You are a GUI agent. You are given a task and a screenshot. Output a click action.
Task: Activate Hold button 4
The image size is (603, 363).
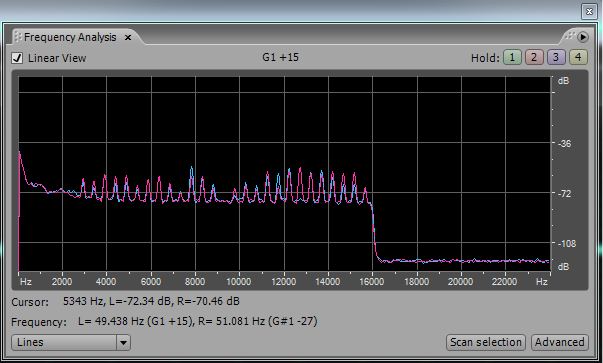coord(578,58)
